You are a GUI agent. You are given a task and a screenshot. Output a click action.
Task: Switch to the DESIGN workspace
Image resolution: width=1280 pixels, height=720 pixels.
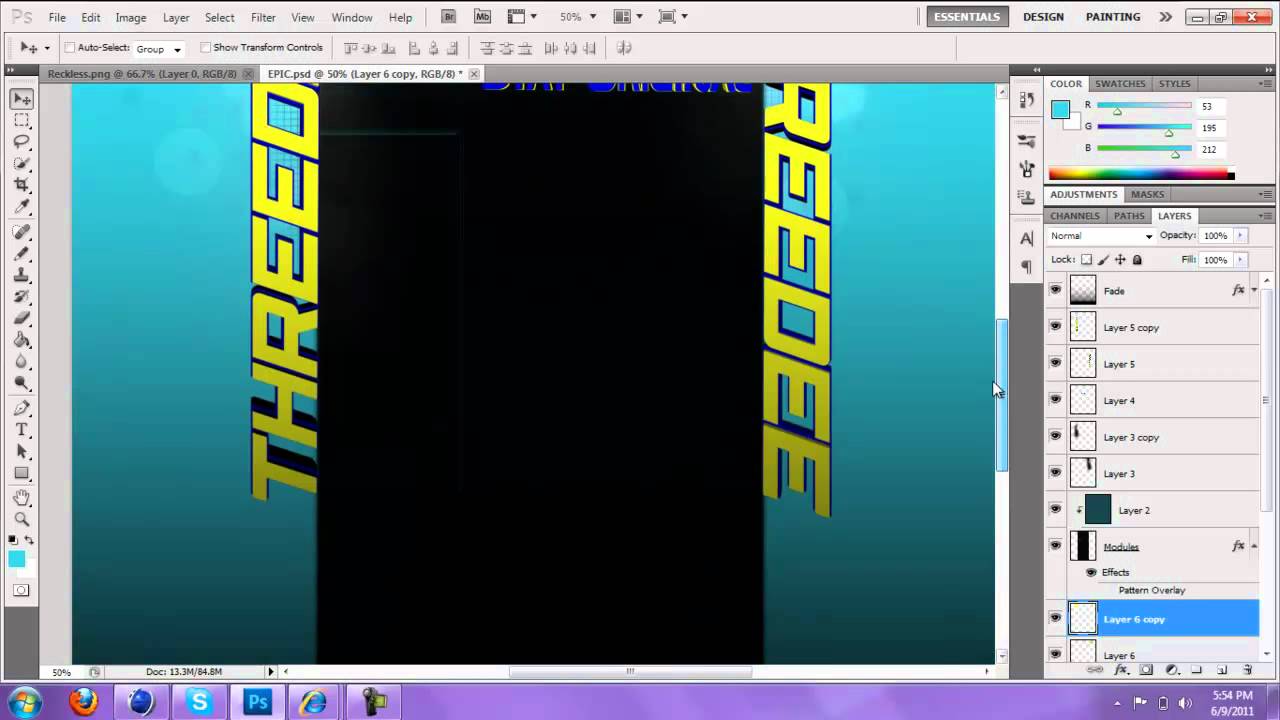tap(1043, 17)
